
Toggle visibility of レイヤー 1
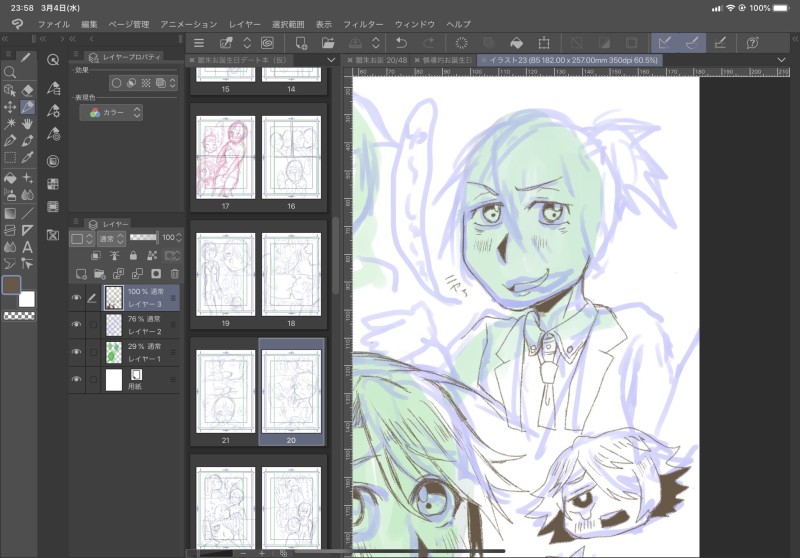click(x=77, y=352)
